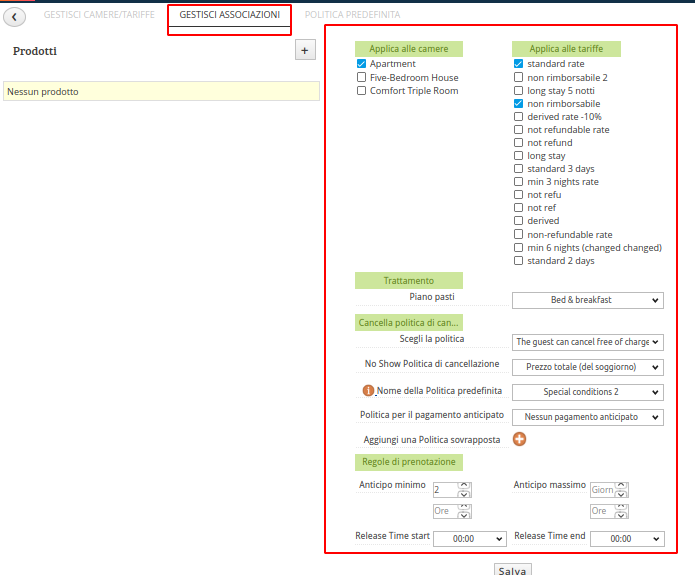Check min 6 nights (changed changed) checkbox

coord(518,247)
